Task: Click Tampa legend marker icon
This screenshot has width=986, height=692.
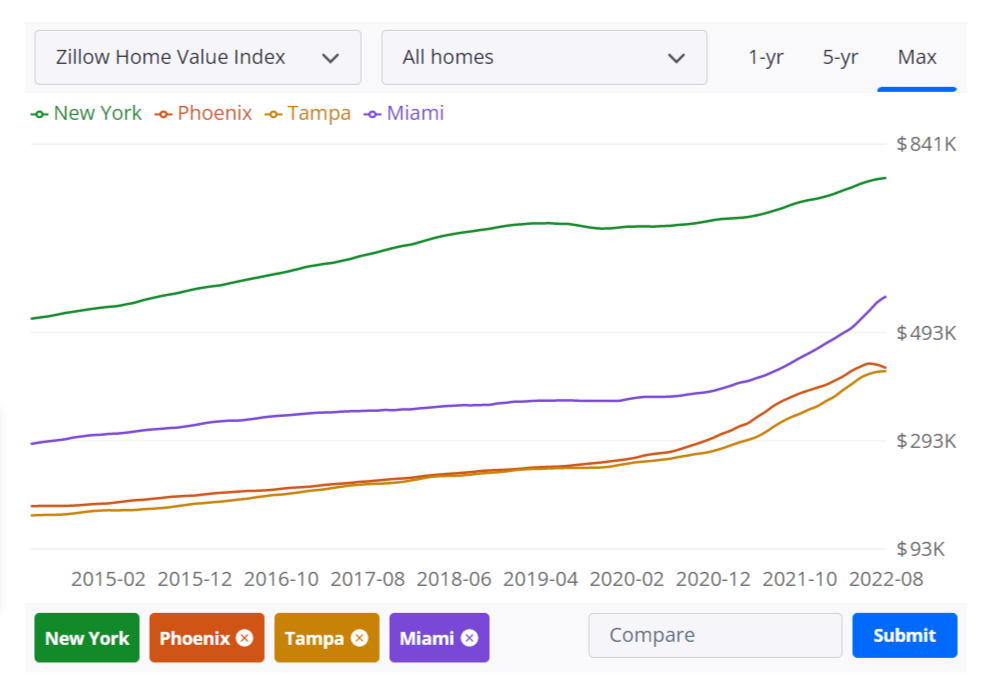Action: 274,114
